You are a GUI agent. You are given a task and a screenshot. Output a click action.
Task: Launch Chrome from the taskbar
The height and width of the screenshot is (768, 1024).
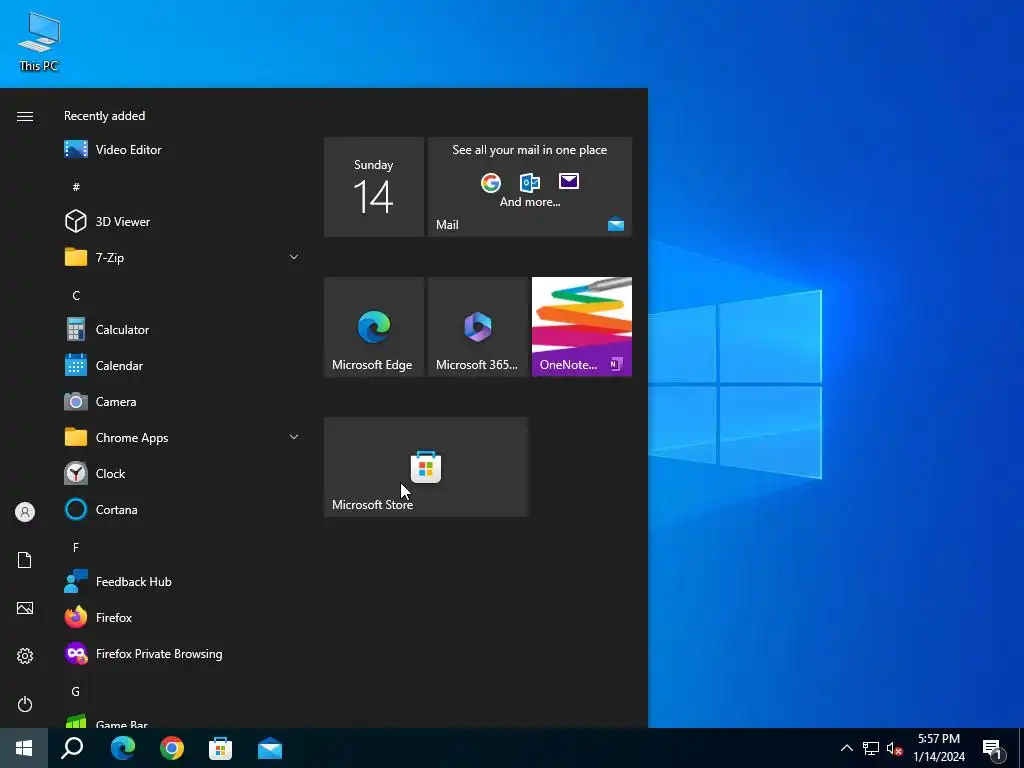[x=172, y=748]
